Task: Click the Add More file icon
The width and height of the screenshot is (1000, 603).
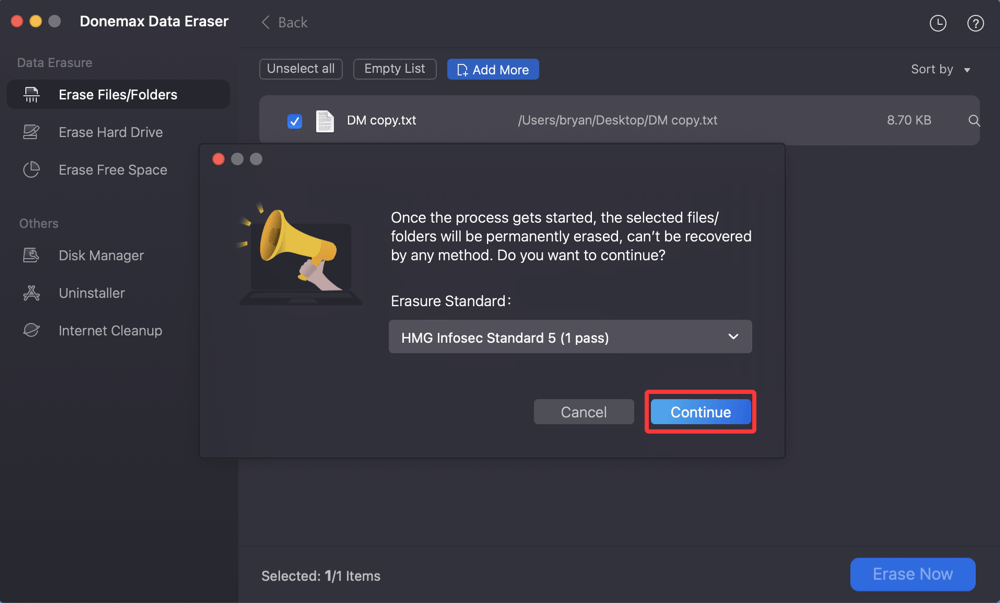Action: pos(462,68)
